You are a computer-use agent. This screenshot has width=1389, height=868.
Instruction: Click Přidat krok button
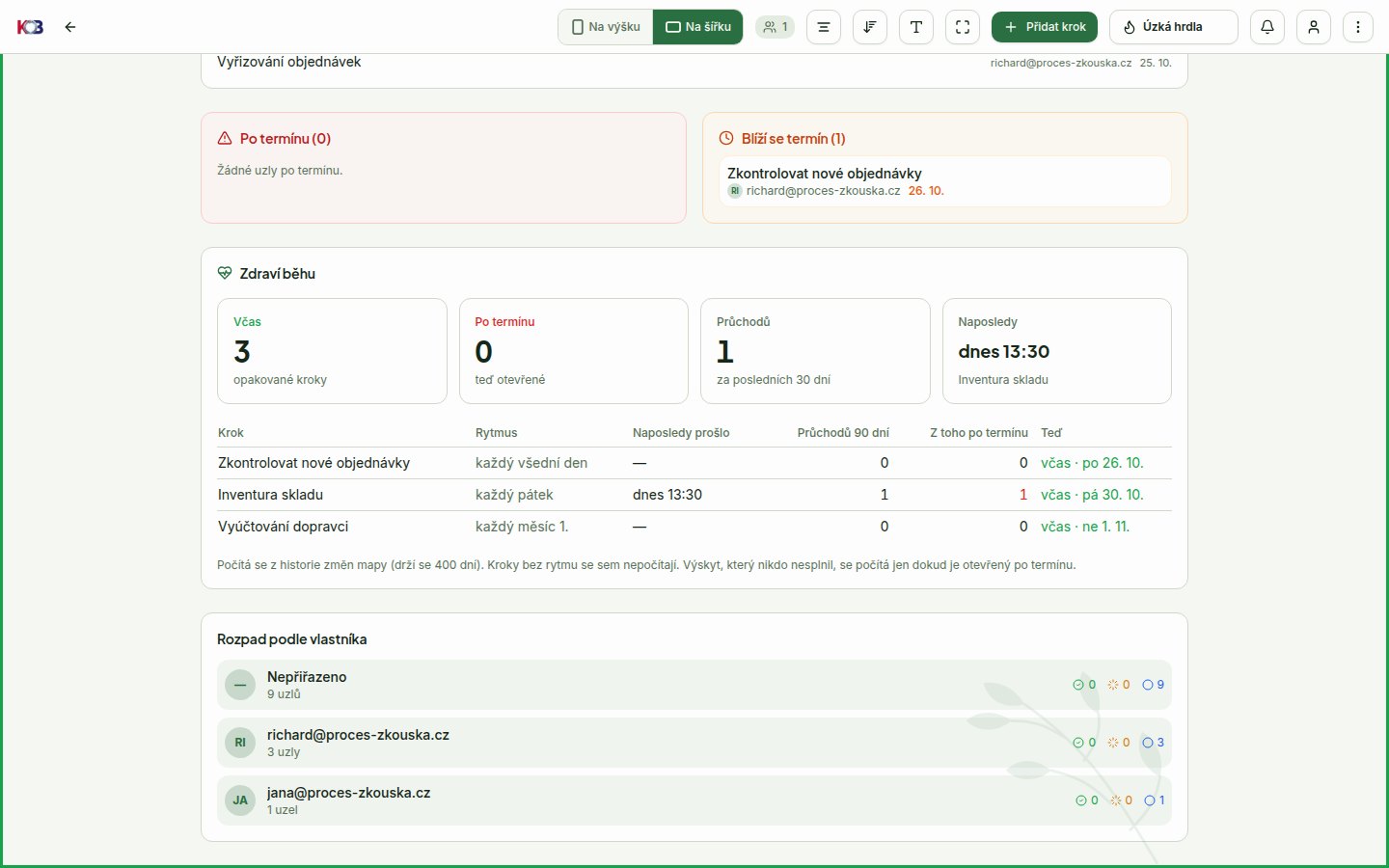tap(1045, 27)
